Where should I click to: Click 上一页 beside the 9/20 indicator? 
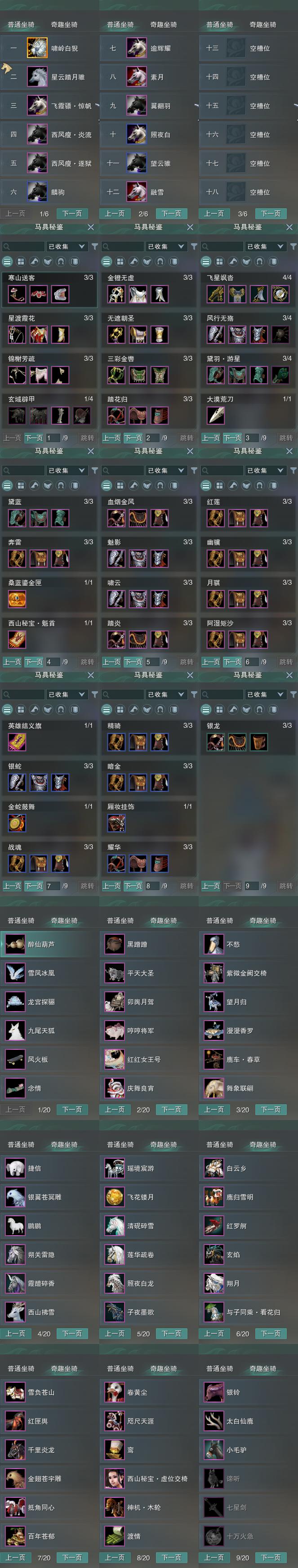click(x=213, y=1558)
